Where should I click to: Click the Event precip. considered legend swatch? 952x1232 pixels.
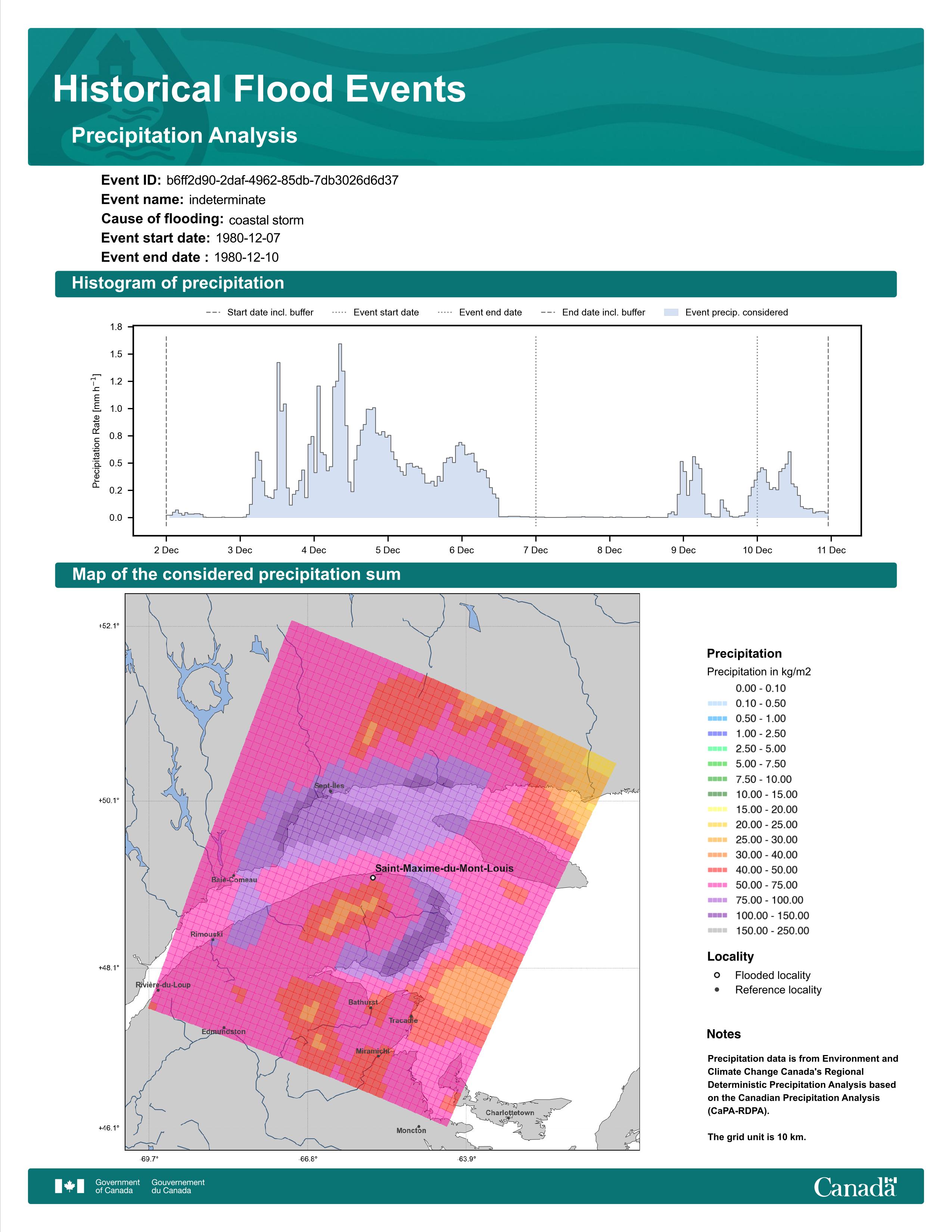coord(671,312)
